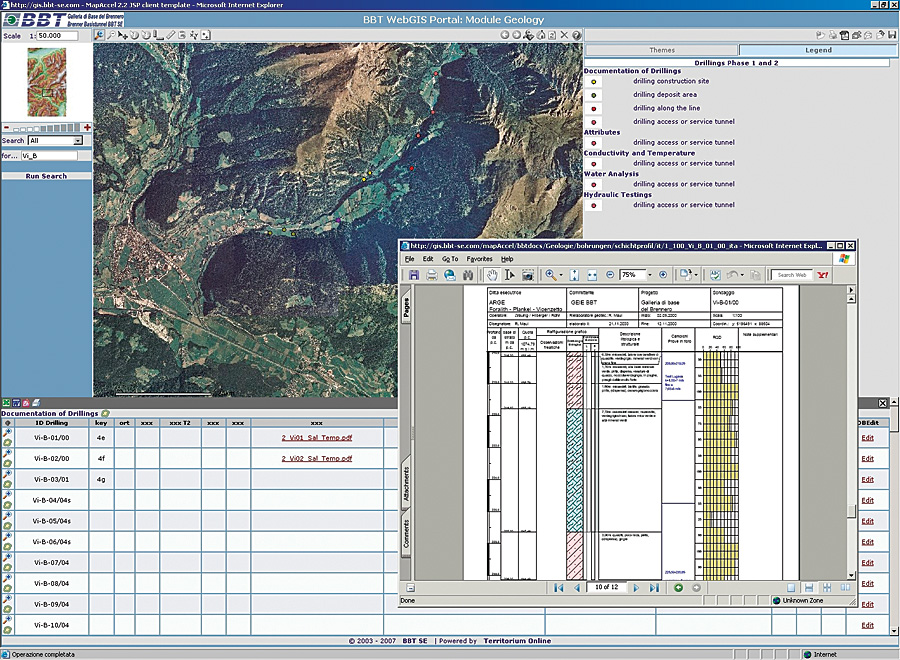This screenshot has width=900, height=660.
Task: Click the binoculars search icon
Action: click(467, 275)
